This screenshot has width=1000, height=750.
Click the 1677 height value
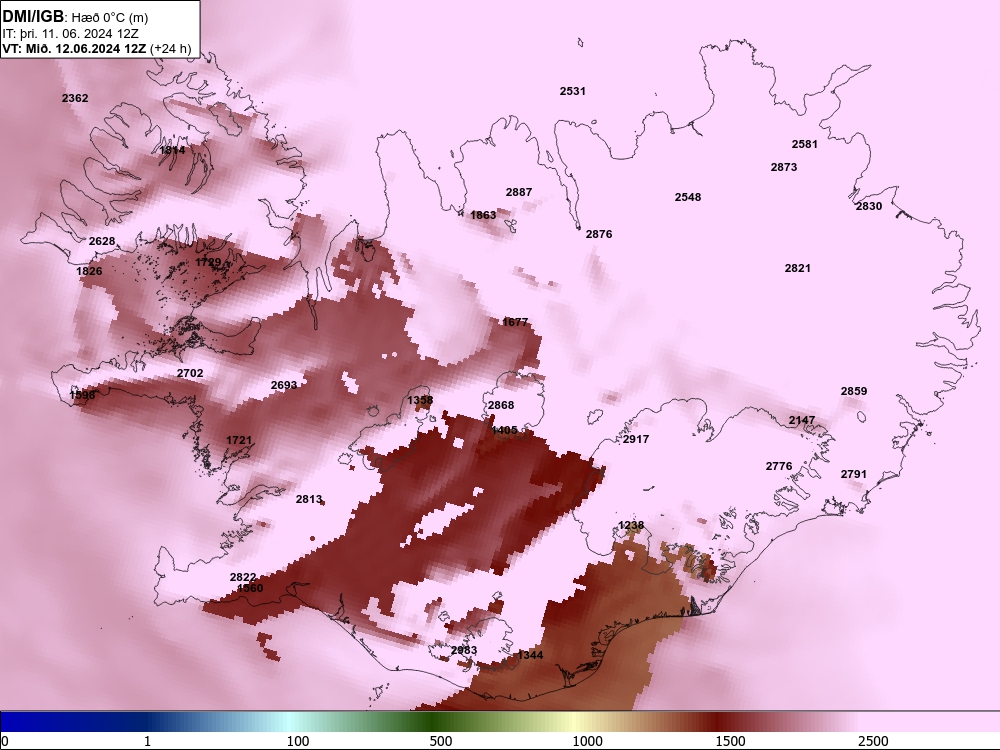(515, 322)
